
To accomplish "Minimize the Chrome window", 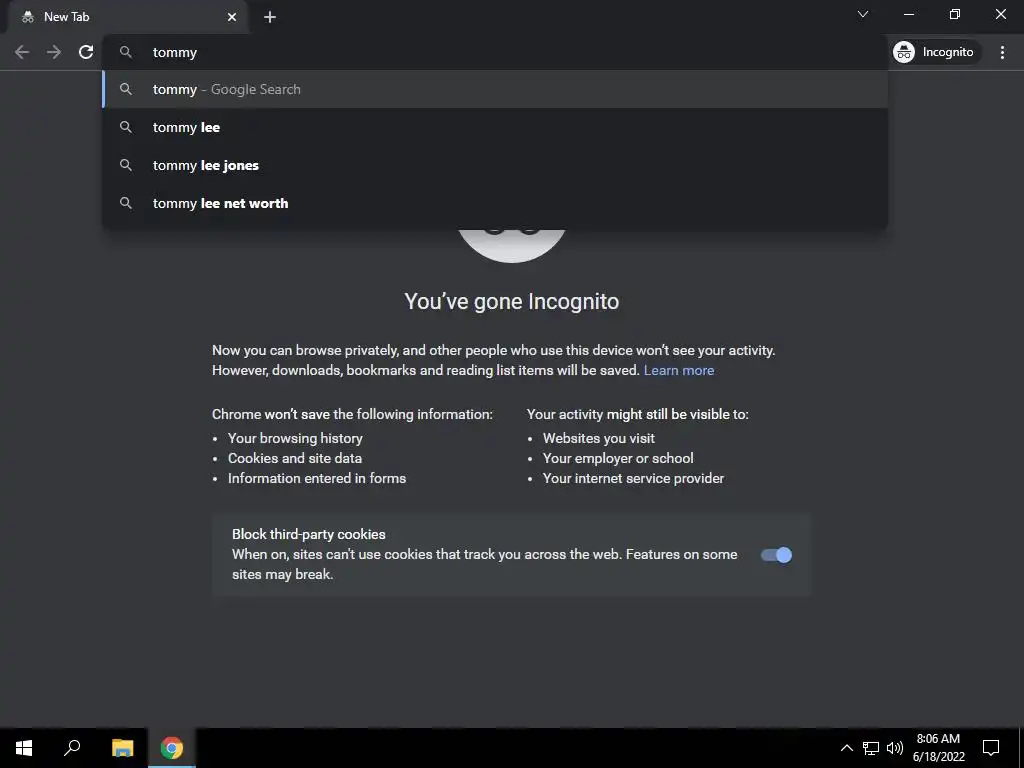I will 908,14.
